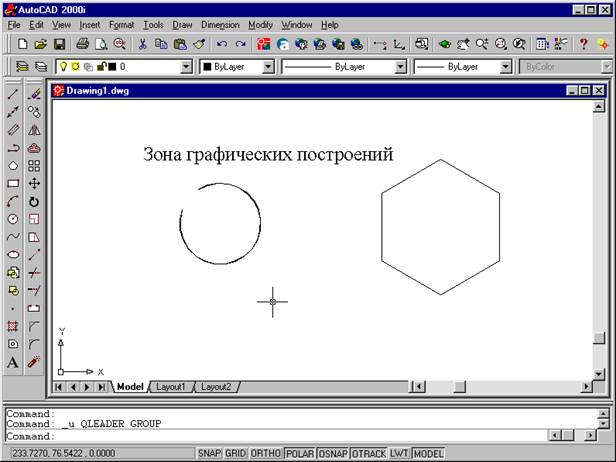This screenshot has height=462, width=616.
Task: Click the Move tool icon
Action: point(35,183)
